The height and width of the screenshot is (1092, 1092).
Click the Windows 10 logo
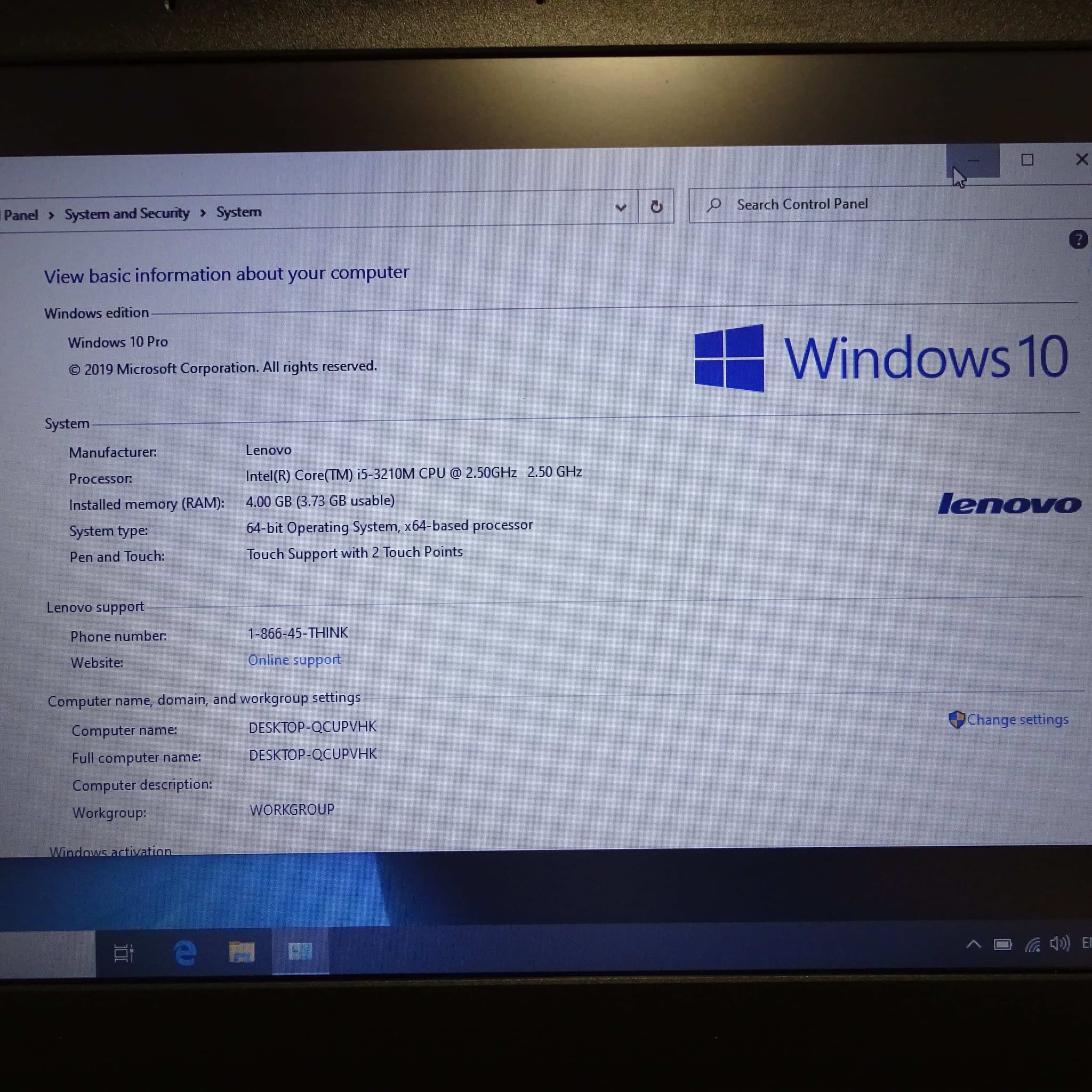click(881, 358)
